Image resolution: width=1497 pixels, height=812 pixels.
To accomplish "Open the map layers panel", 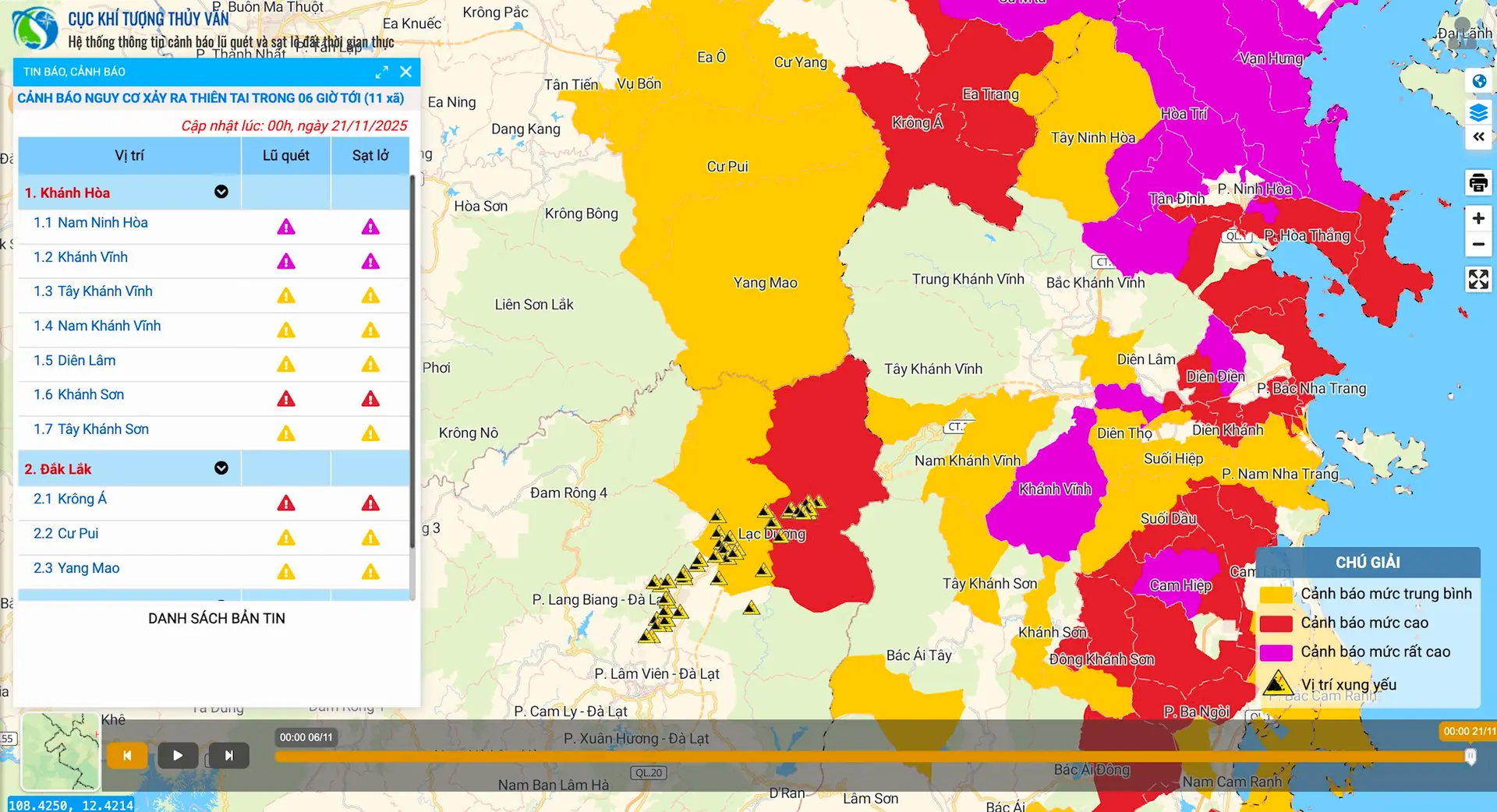I will [1478, 113].
